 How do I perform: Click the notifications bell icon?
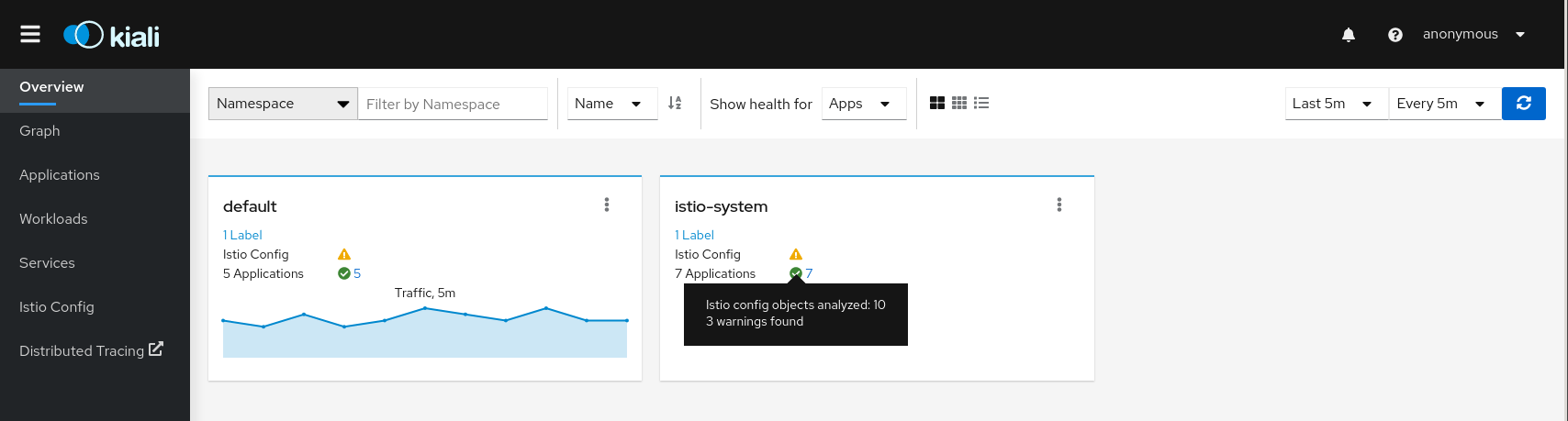click(1349, 35)
